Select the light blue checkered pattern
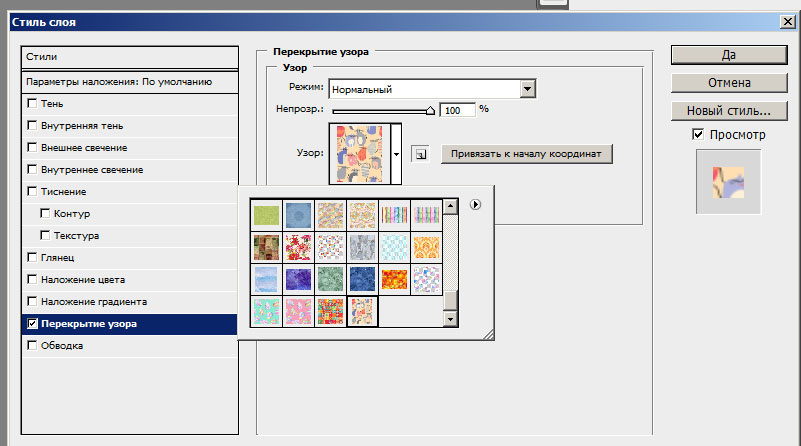The image size is (801, 446). (394, 247)
